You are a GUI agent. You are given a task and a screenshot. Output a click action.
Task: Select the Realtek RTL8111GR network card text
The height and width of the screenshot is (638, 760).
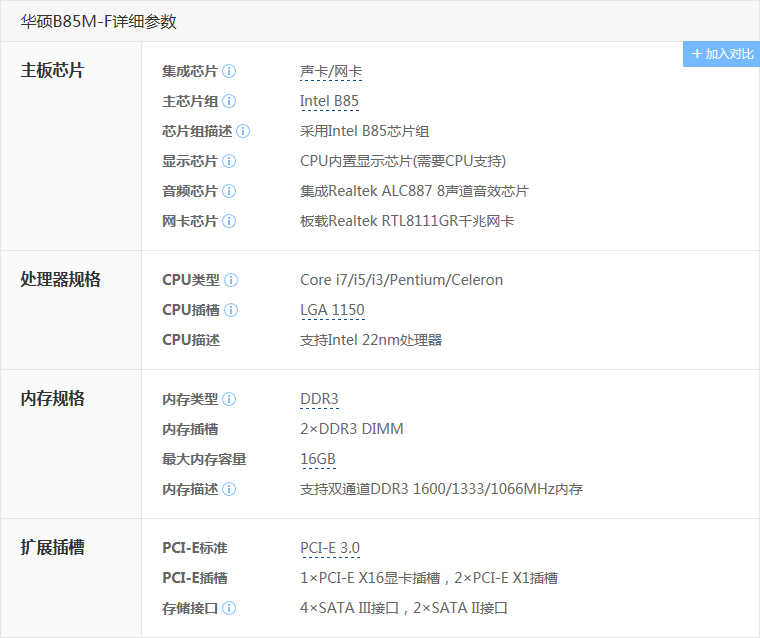click(407, 222)
